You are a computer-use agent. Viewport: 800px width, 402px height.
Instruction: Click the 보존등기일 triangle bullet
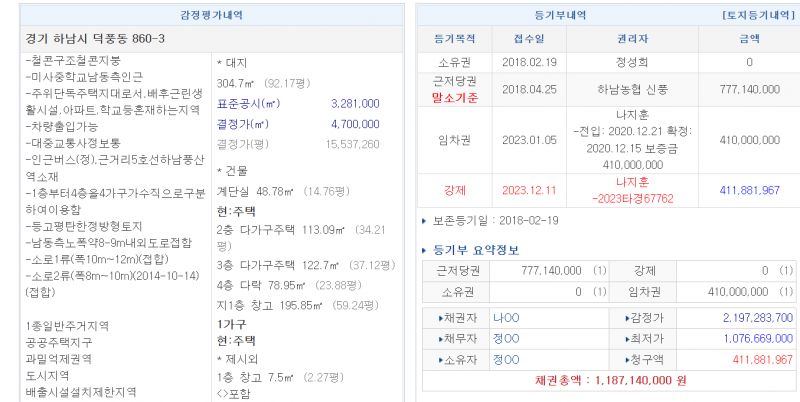(423, 217)
